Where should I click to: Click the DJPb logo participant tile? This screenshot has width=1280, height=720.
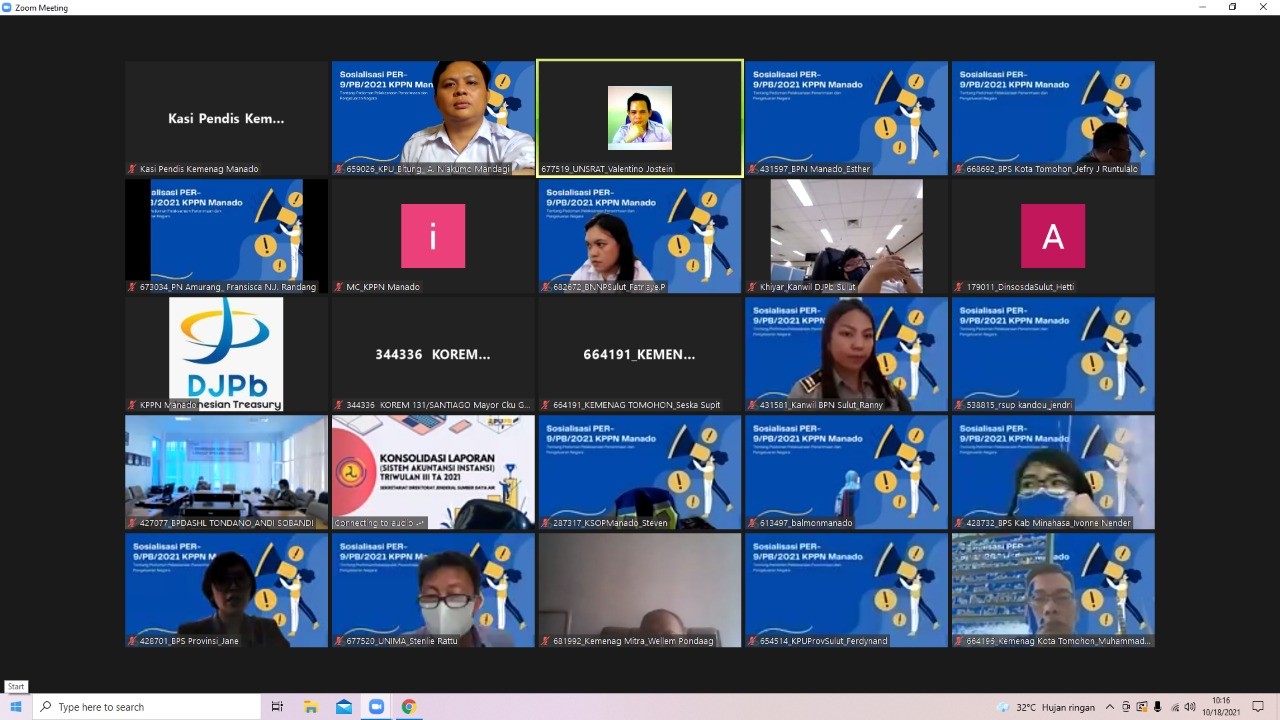(x=226, y=354)
